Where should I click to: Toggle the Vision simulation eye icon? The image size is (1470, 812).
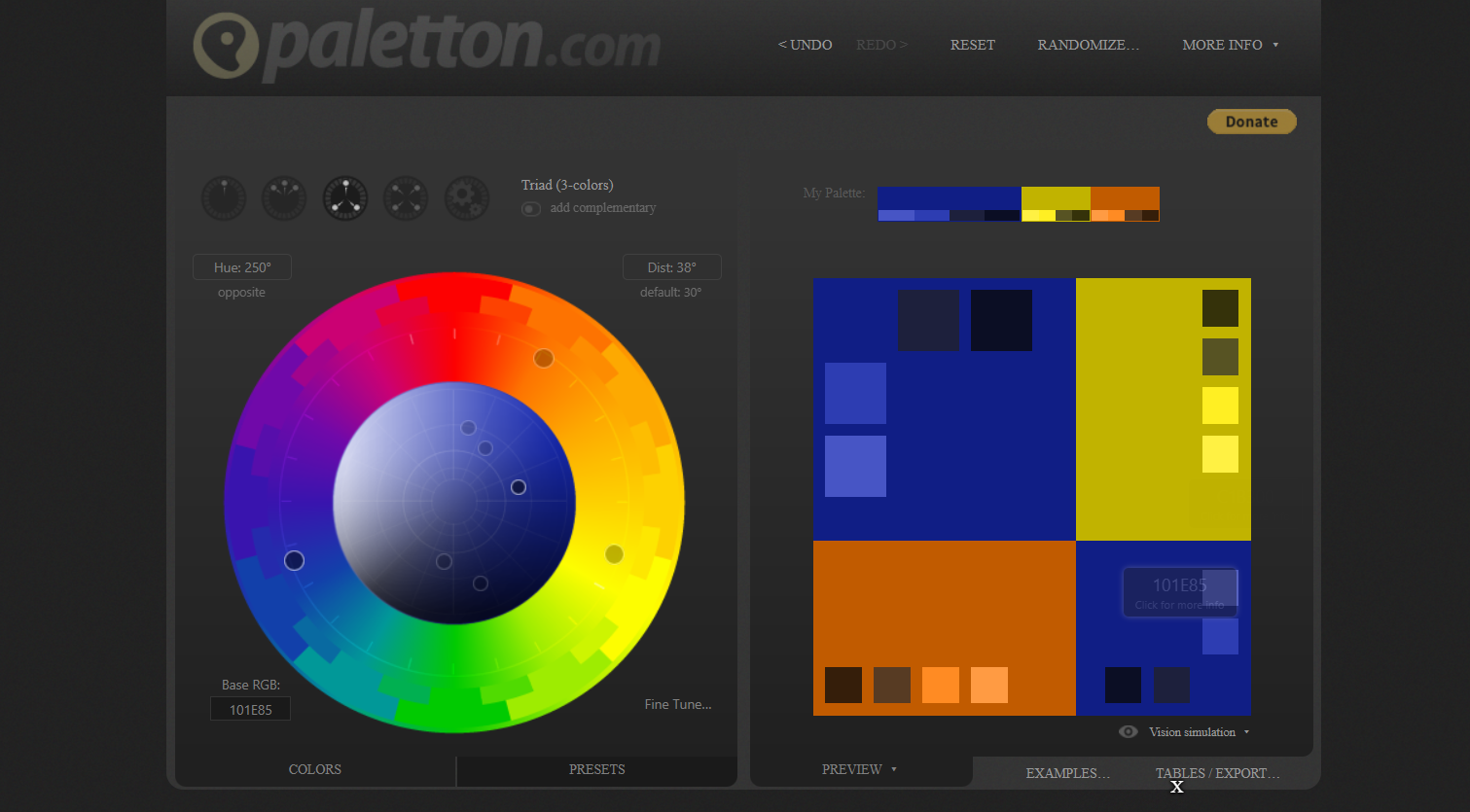tap(1129, 731)
